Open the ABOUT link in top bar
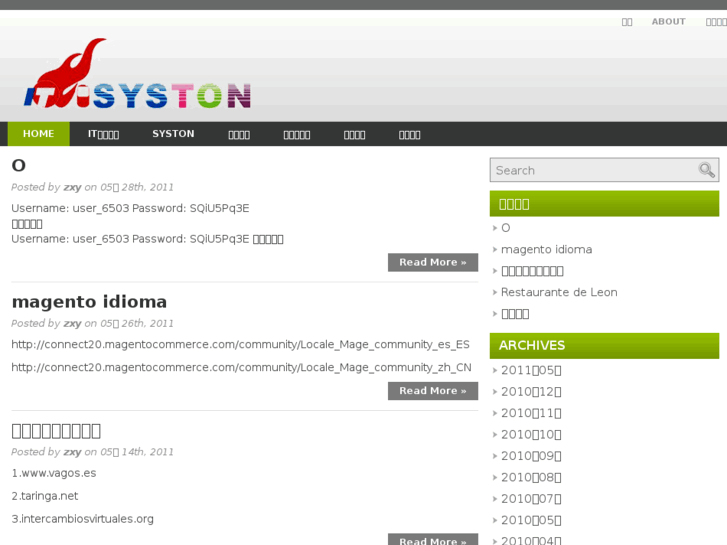This screenshot has width=727, height=545. pyautogui.click(x=668, y=22)
